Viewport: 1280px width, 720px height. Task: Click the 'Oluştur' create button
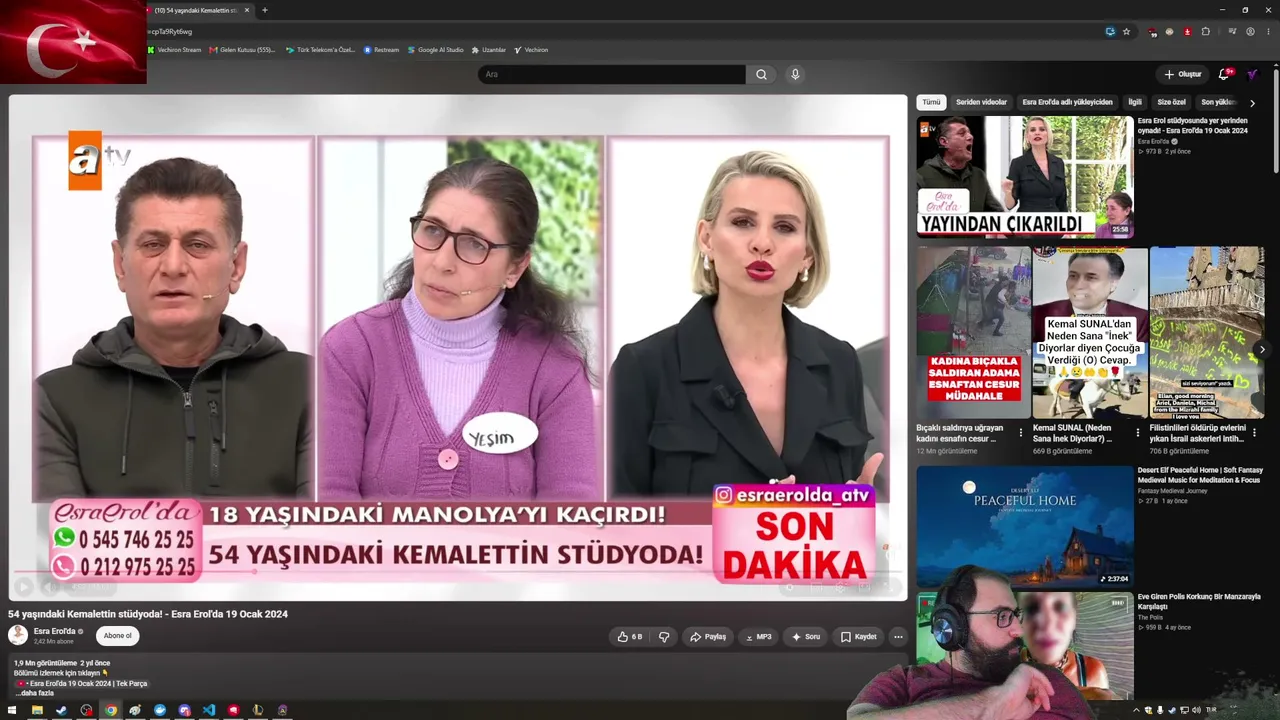click(1183, 74)
